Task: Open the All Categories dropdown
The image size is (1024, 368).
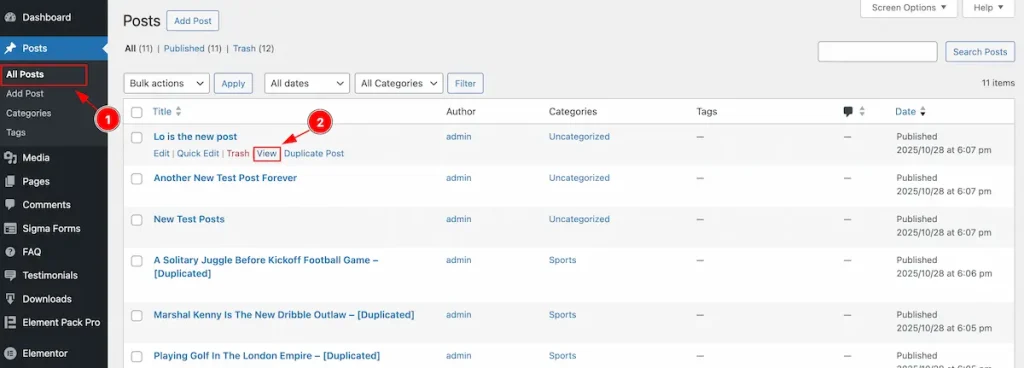Action: pos(399,84)
